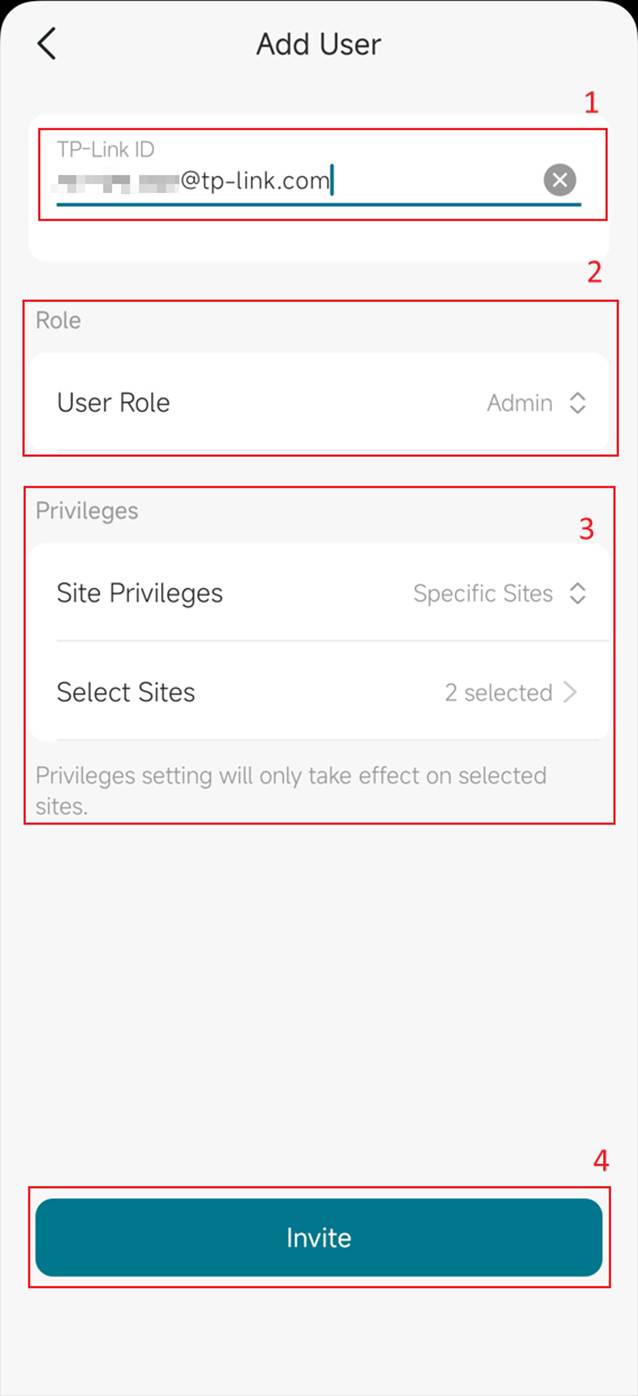Select the User Role row label
This screenshot has height=1396, width=638.
pos(113,403)
